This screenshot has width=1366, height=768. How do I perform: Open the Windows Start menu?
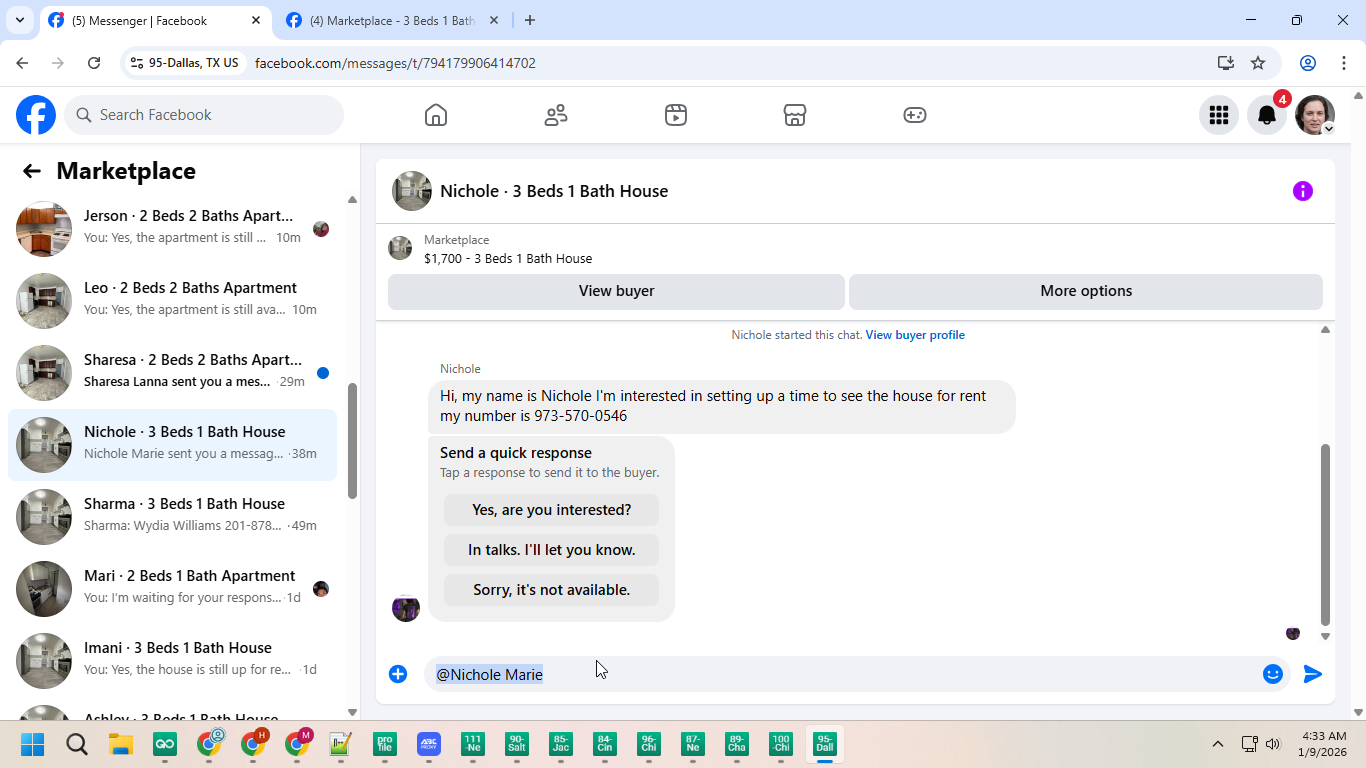click(x=33, y=744)
